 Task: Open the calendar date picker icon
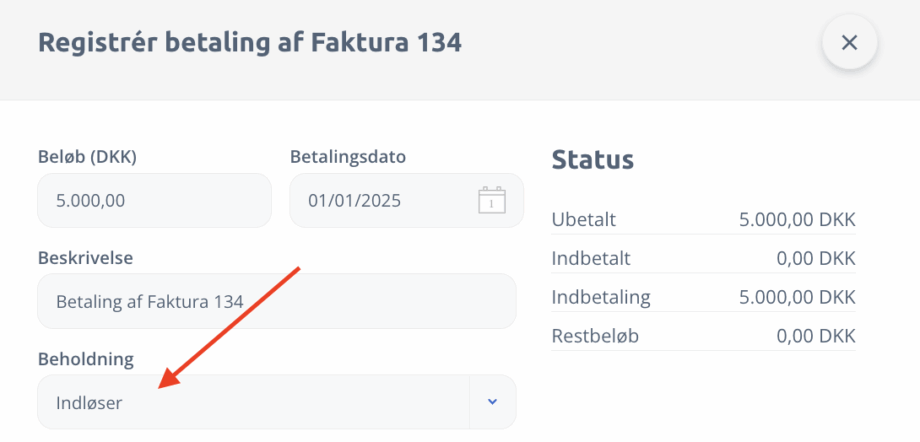(491, 200)
